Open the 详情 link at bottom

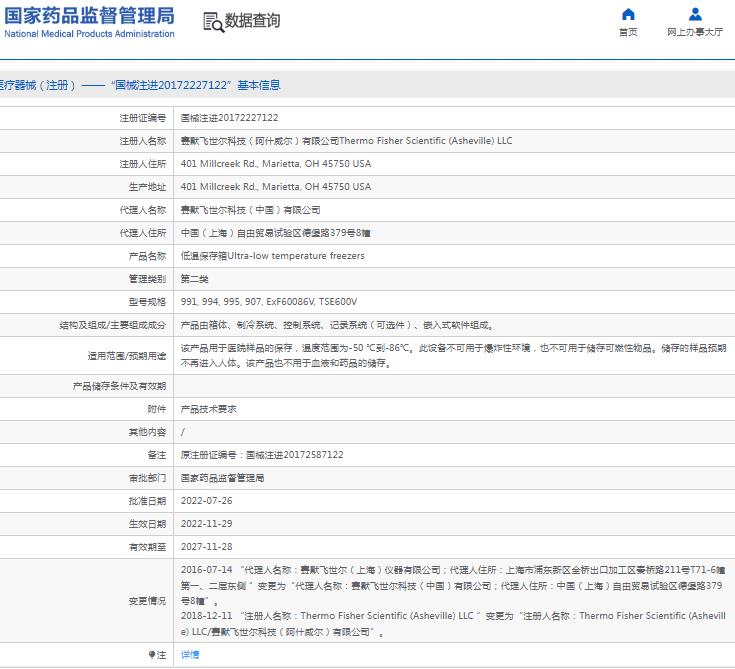[190, 654]
